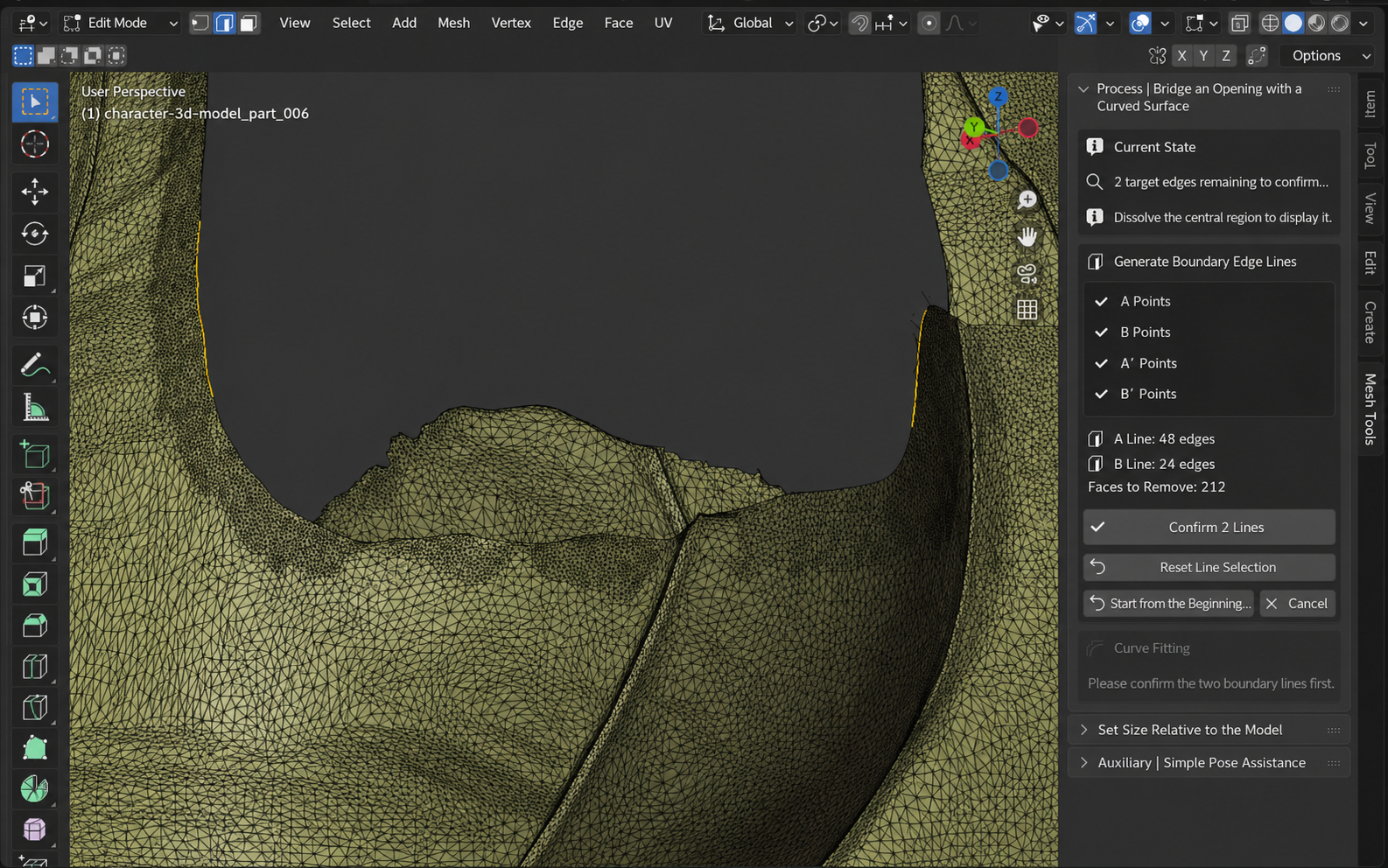Viewport: 1388px width, 868px height.
Task: Click the zoom viewport icon
Action: click(x=1027, y=200)
